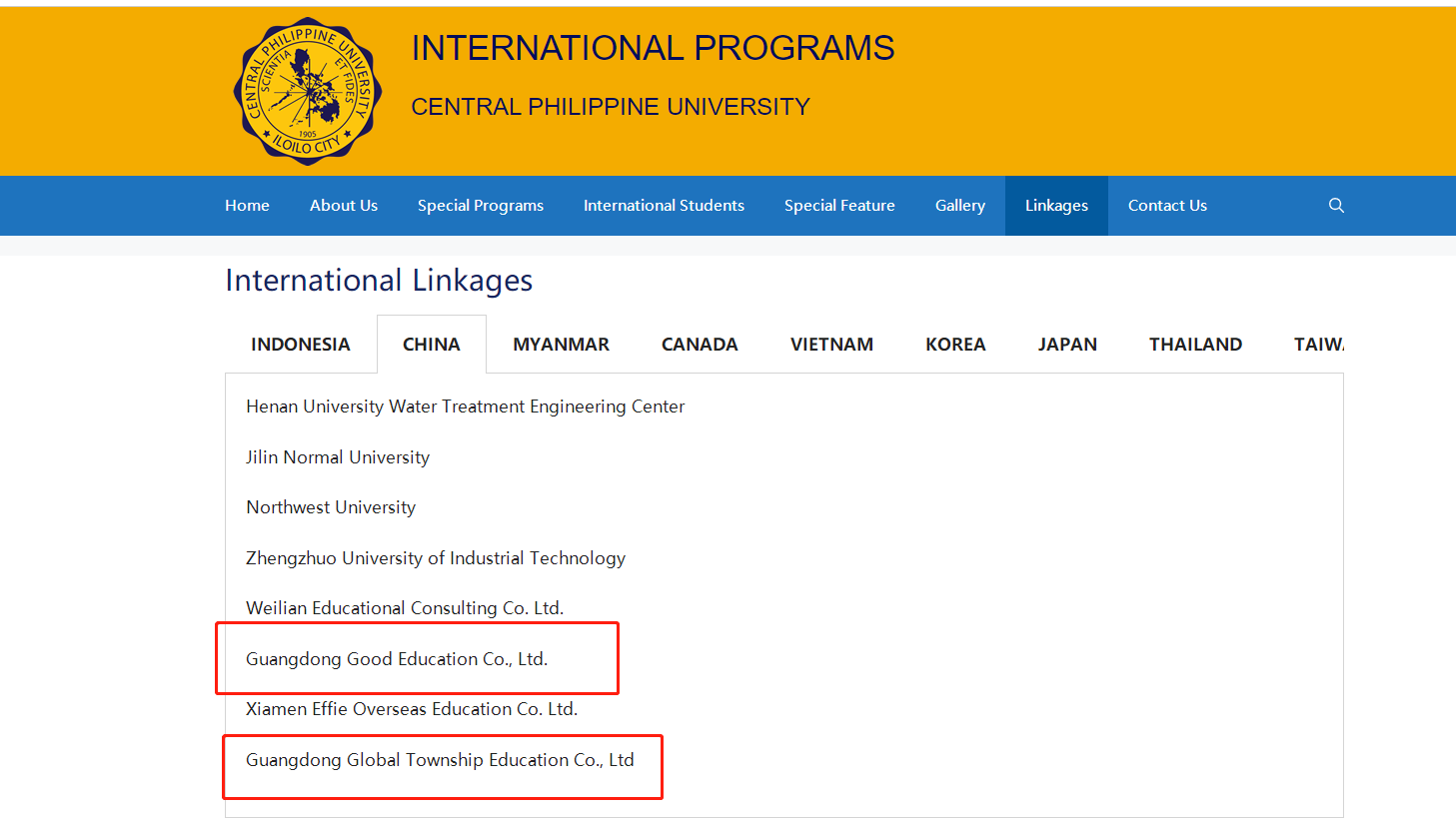The width and height of the screenshot is (1456, 818).
Task: Select the CHINA tab
Action: (x=432, y=345)
